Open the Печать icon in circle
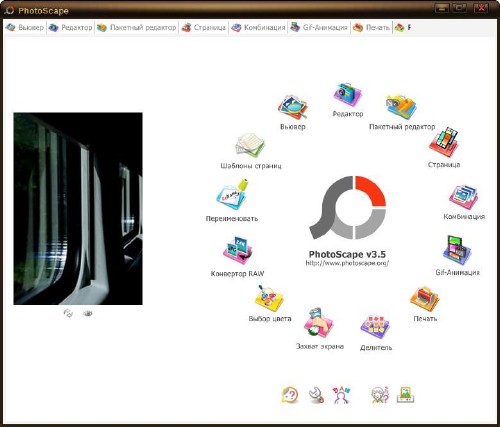Viewport: 500px width, 427px height. [425, 299]
